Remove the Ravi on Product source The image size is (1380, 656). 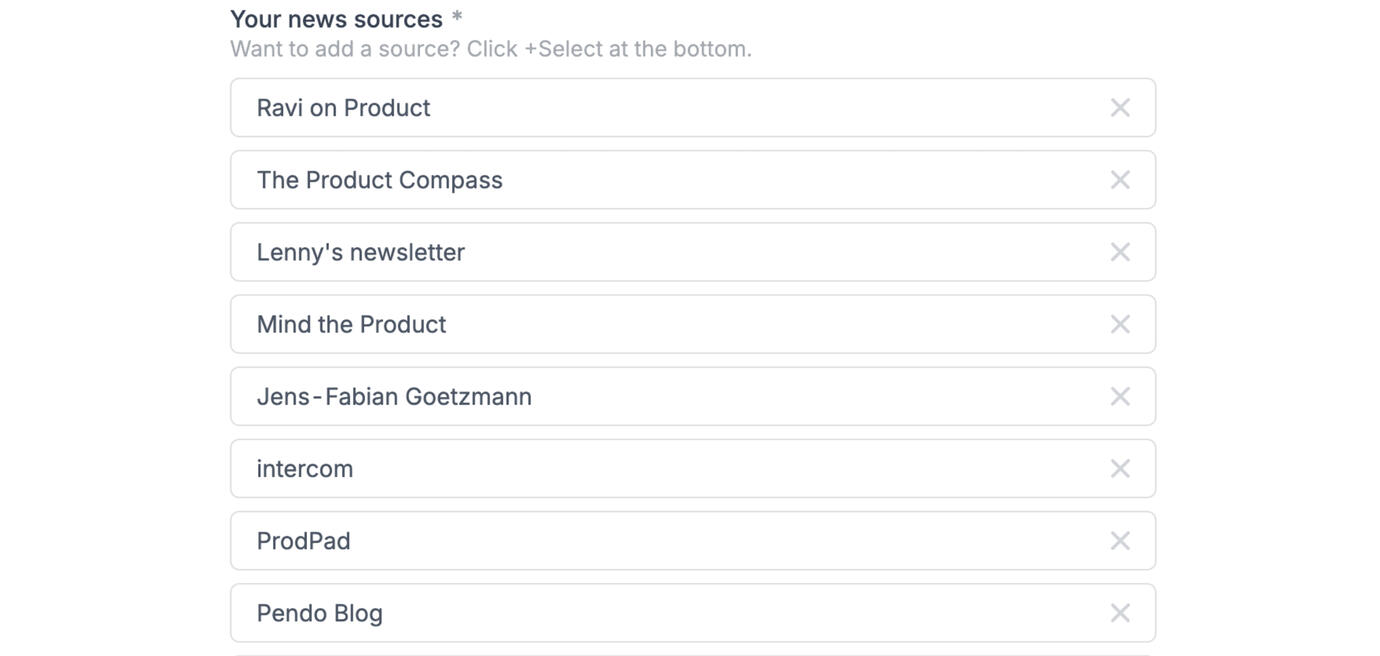[1120, 108]
